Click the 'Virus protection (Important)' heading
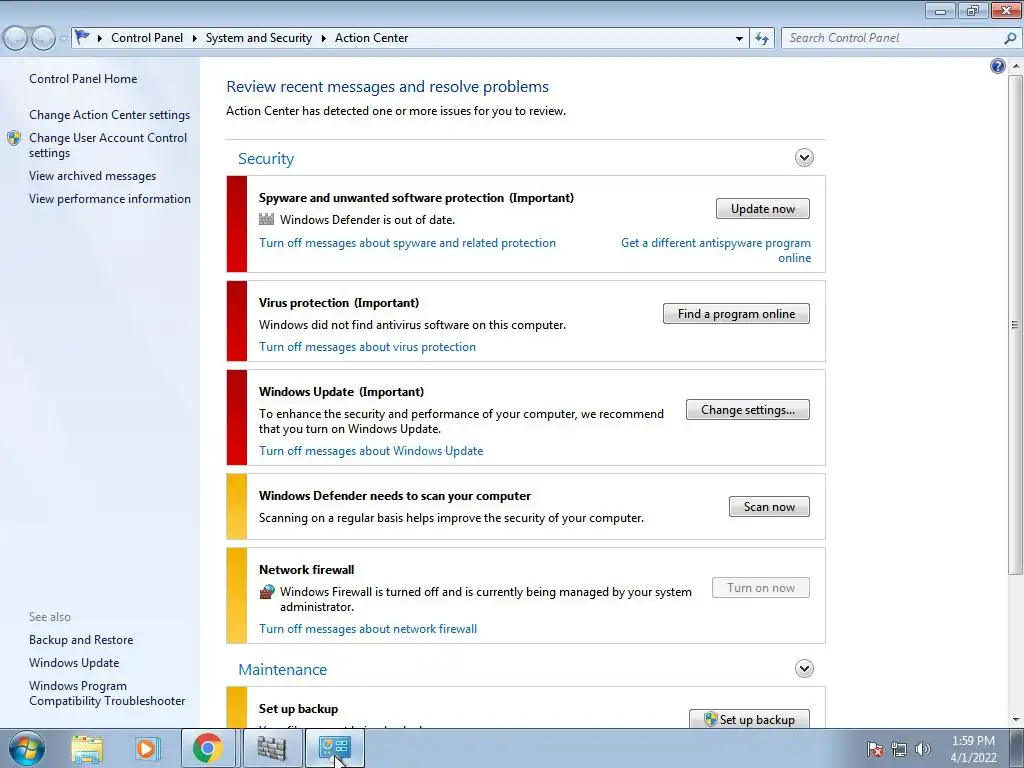 339,303
